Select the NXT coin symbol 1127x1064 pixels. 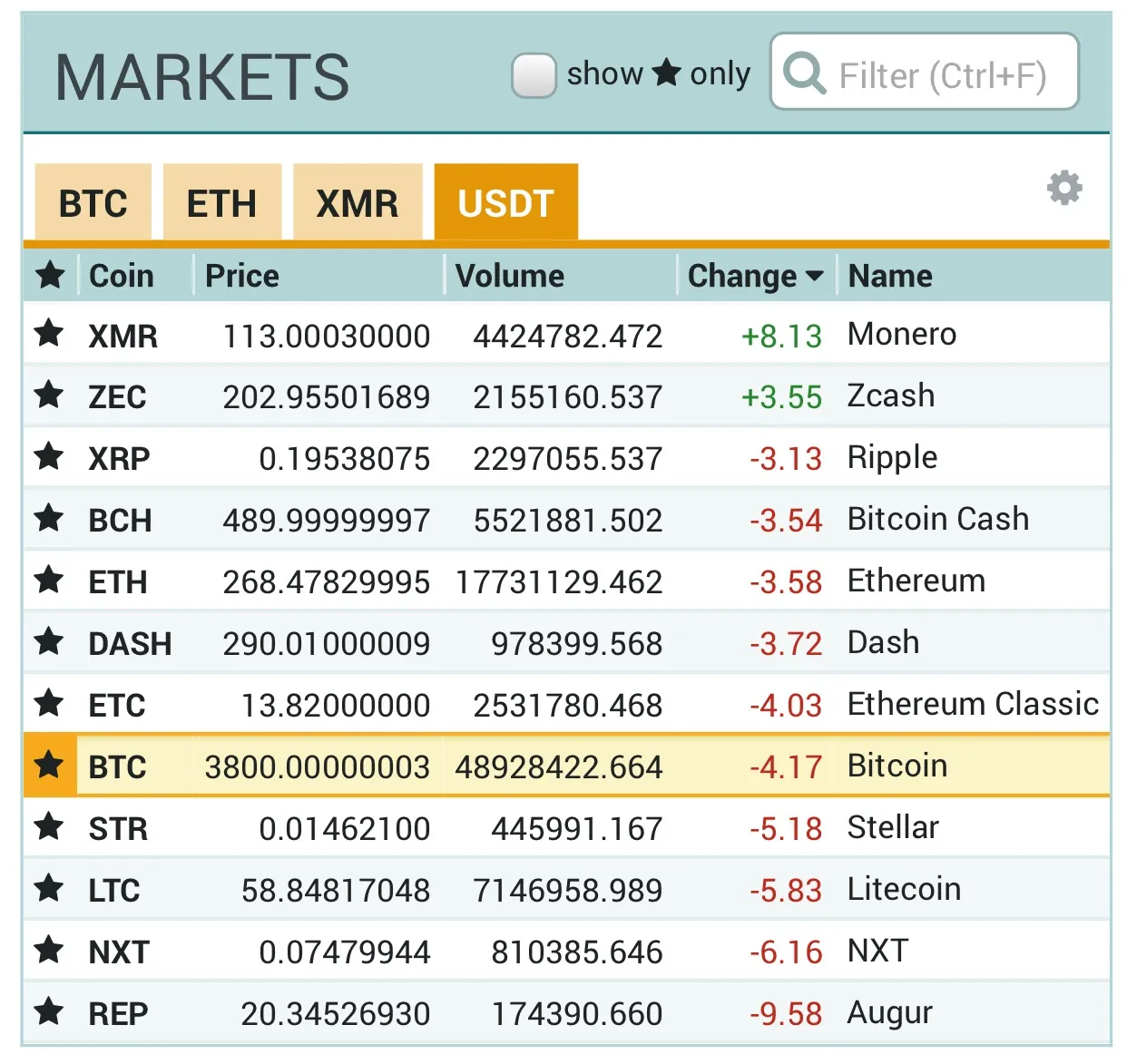coord(119,952)
